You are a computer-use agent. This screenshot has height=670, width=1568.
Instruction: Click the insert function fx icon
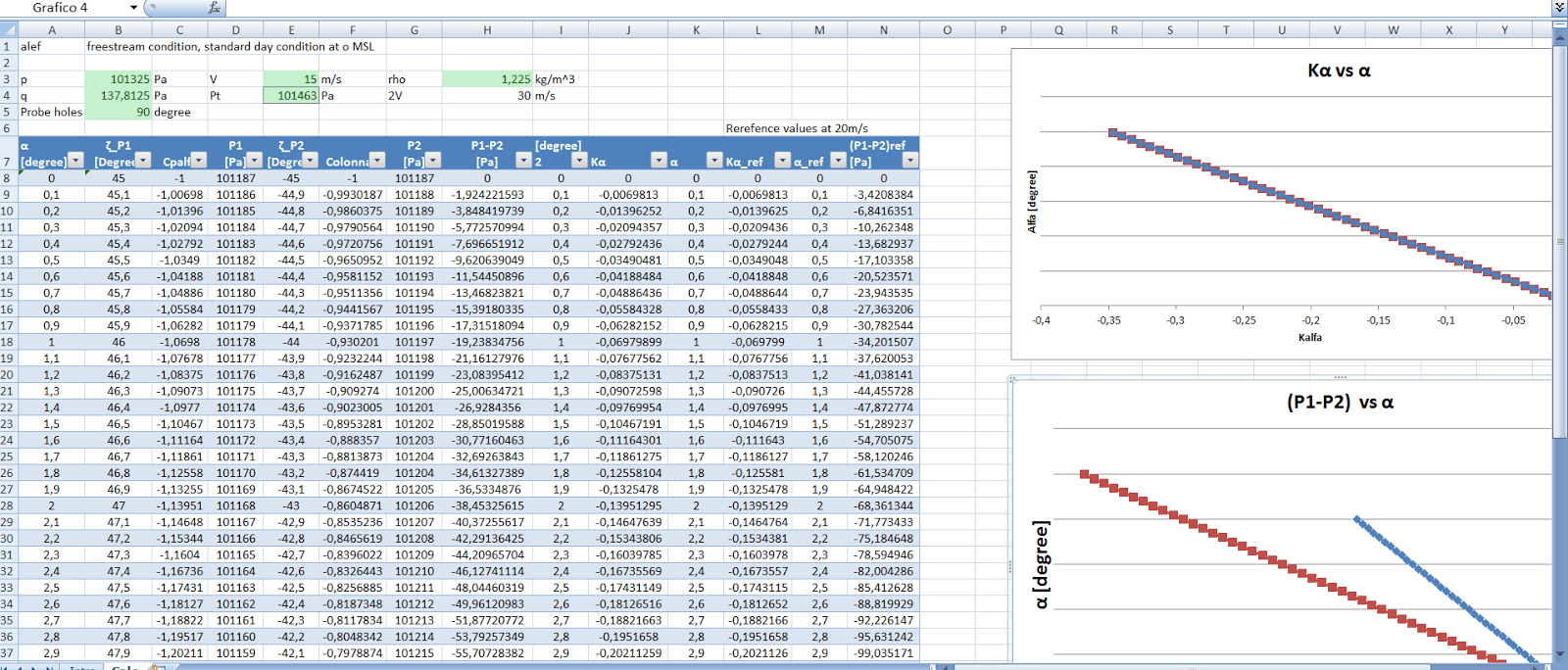(215, 8)
